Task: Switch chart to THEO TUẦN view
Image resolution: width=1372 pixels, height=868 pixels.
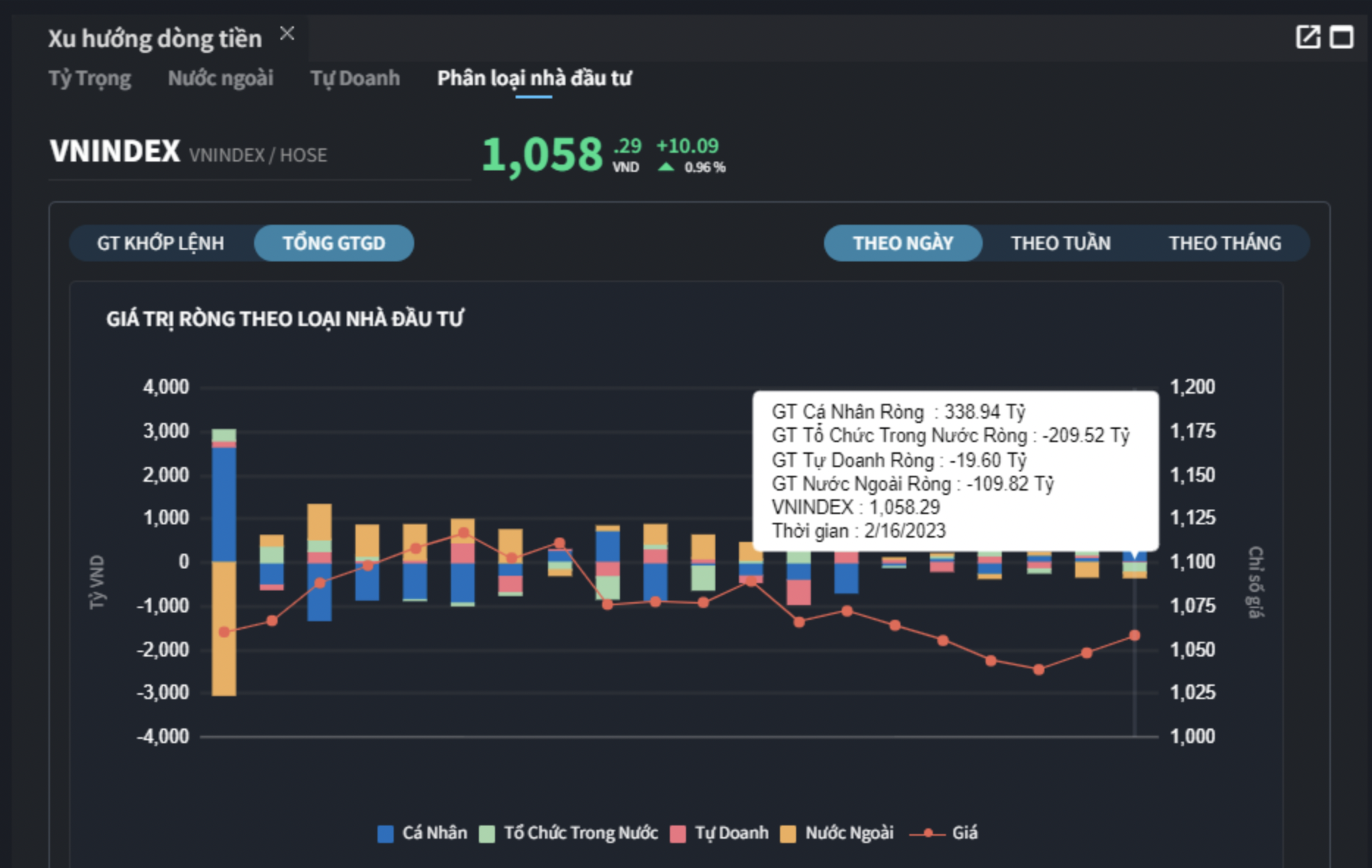Action: point(1061,243)
